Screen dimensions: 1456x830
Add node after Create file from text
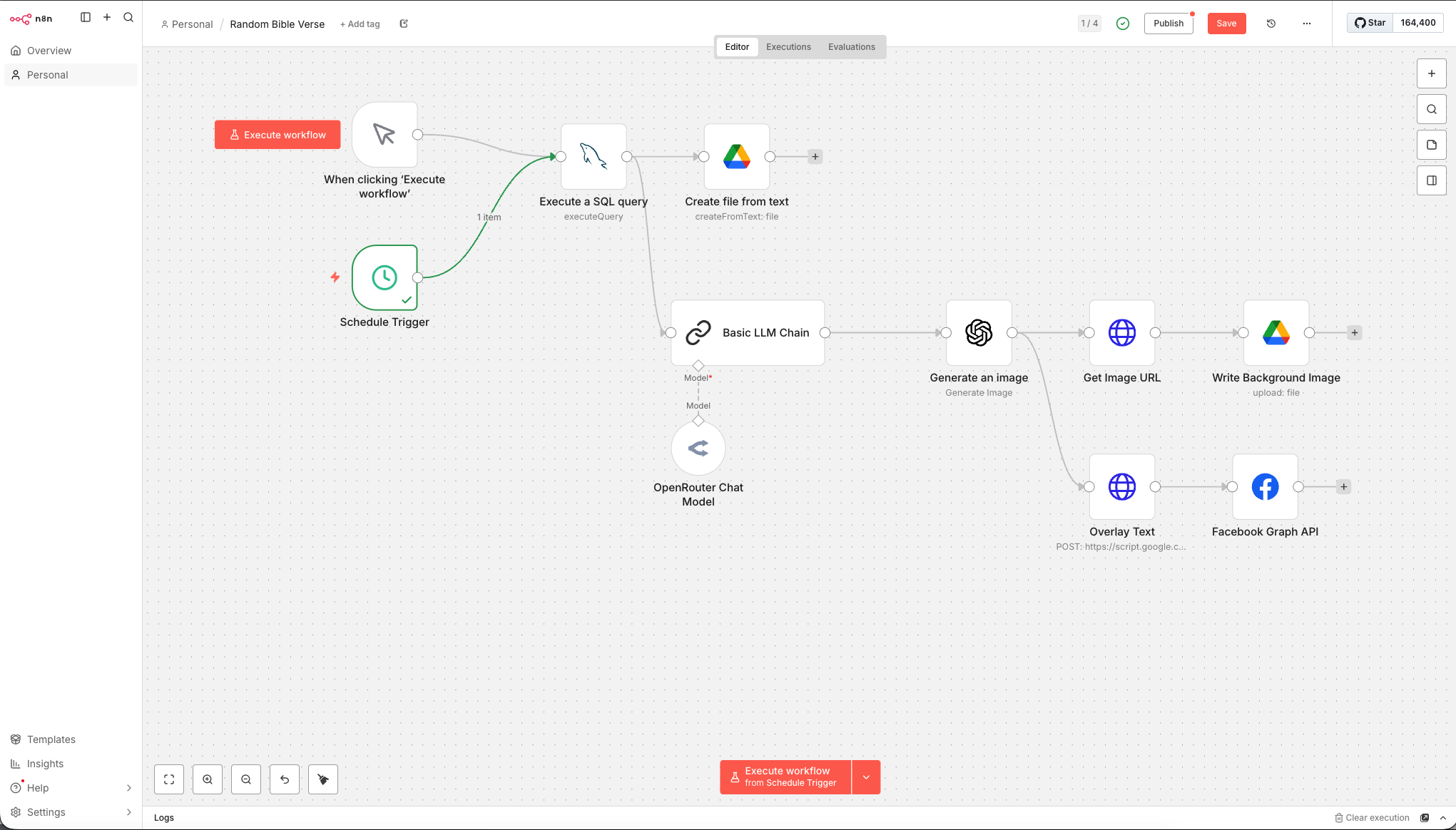[815, 156]
